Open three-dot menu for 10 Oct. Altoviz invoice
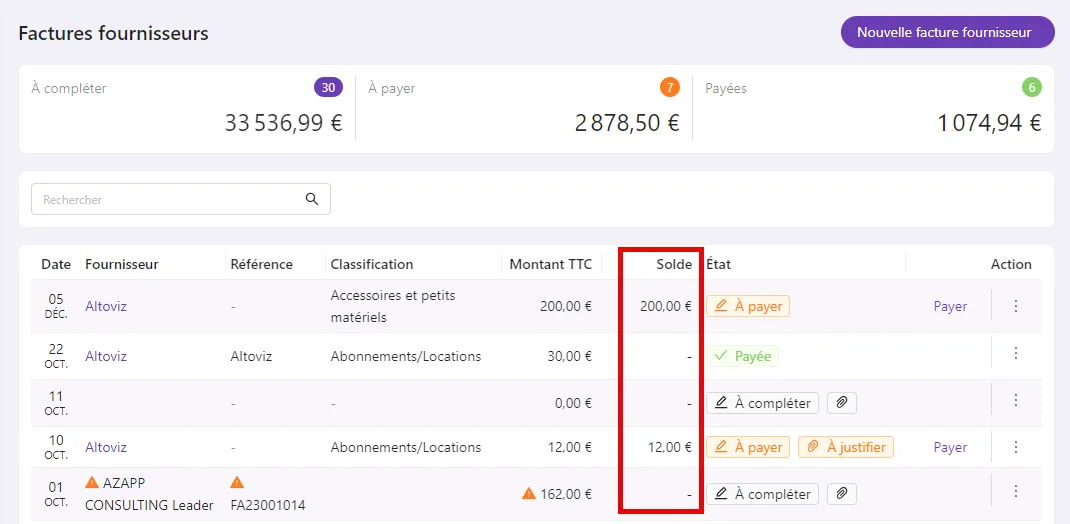 coord(1015,447)
